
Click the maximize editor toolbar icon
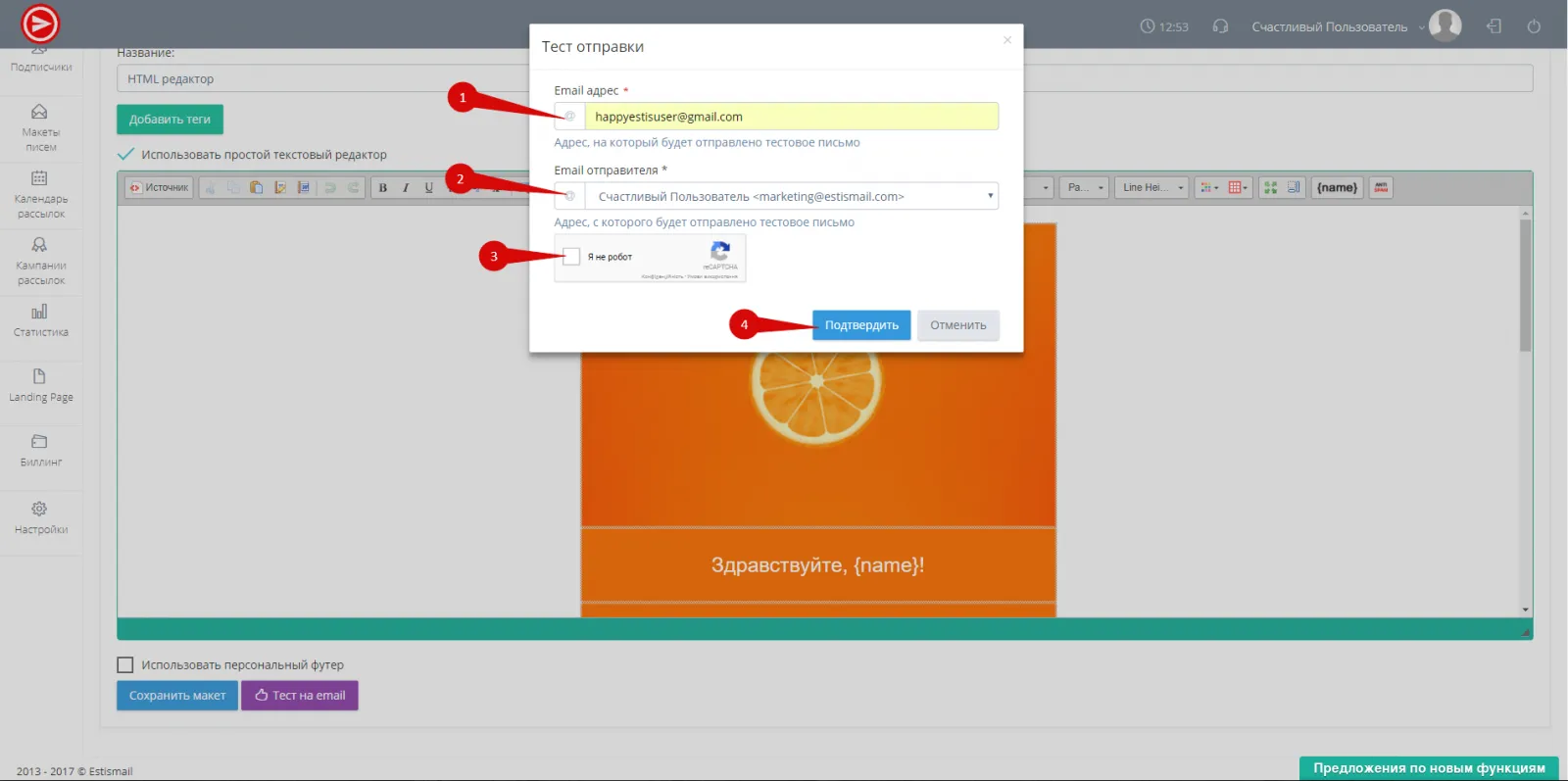1270,187
